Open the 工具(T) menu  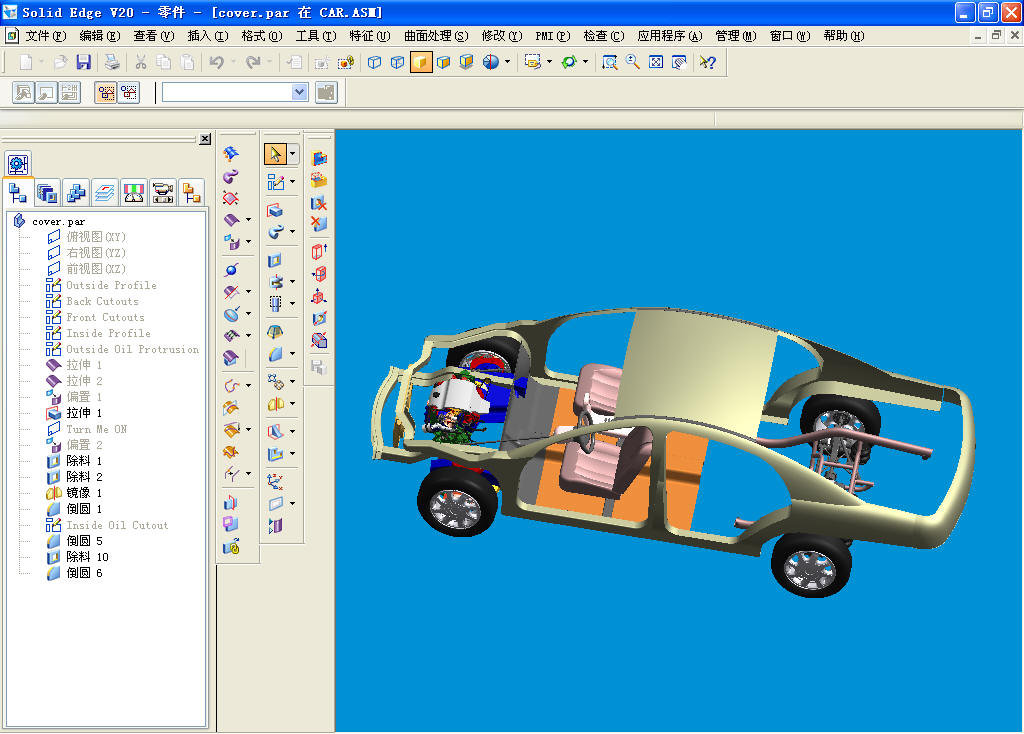[x=315, y=36]
